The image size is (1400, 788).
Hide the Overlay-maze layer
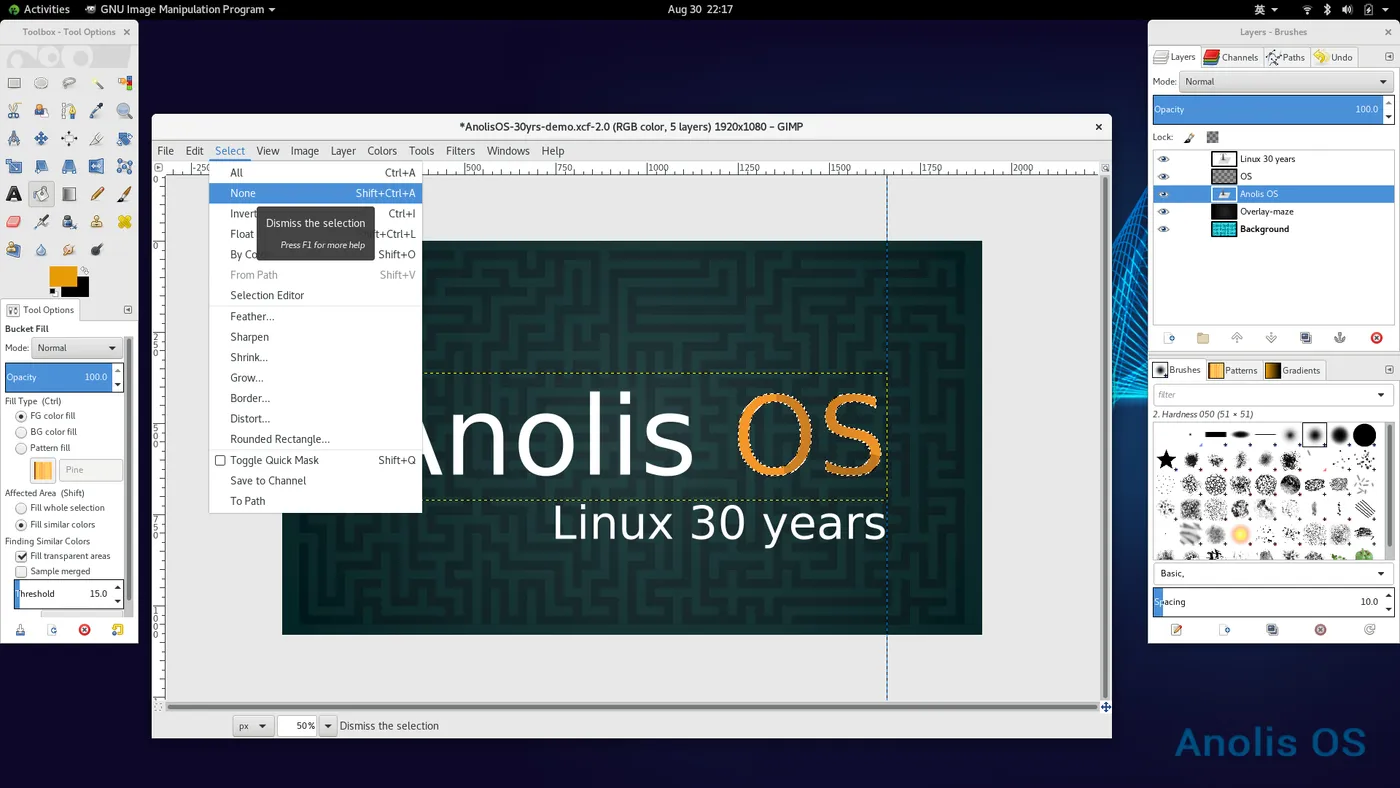click(x=1163, y=211)
